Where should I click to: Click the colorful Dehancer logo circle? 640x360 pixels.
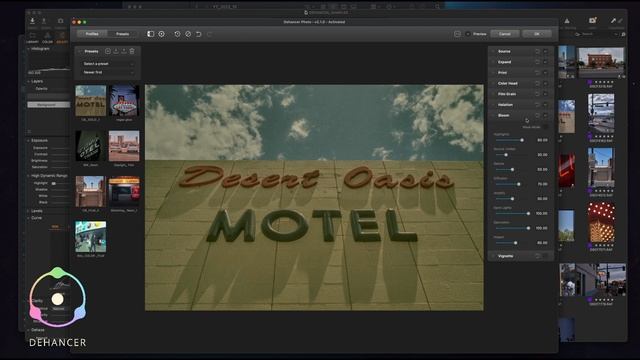pyautogui.click(x=58, y=298)
